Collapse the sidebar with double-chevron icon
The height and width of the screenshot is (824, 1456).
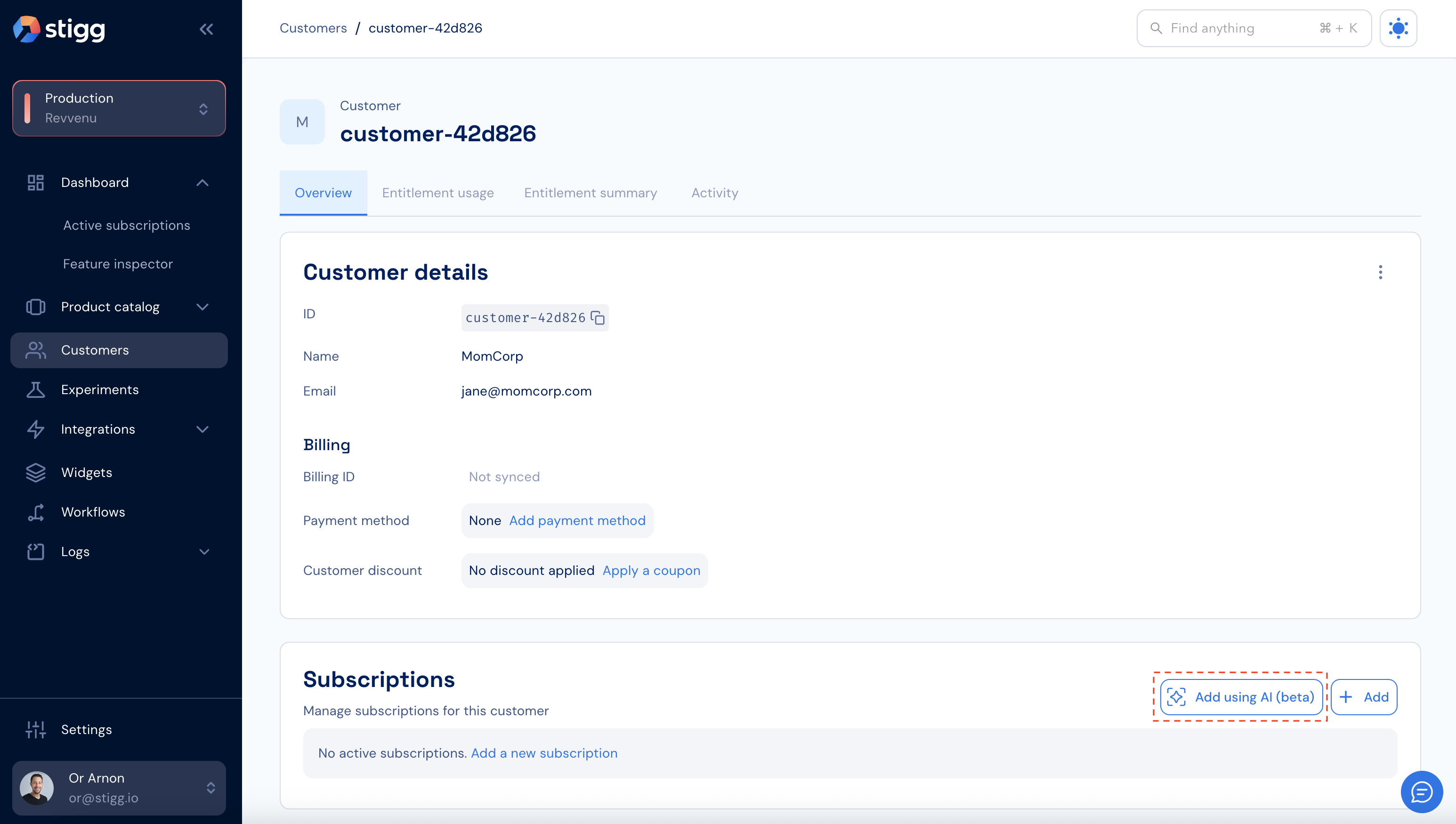pyautogui.click(x=206, y=29)
